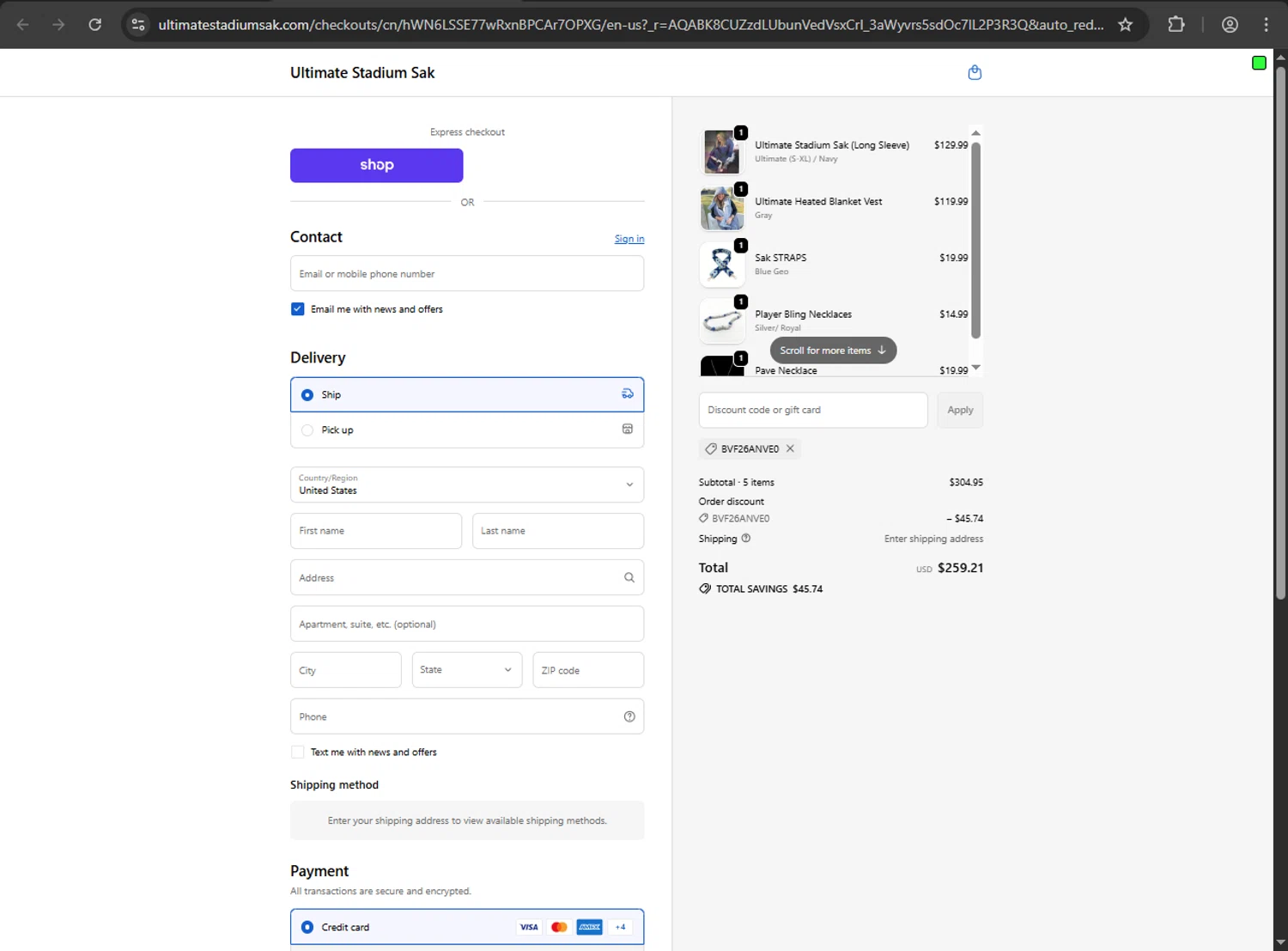Screen dimensions: 1288x951
Task: Click the Pave Necklace item name
Action: tap(786, 370)
